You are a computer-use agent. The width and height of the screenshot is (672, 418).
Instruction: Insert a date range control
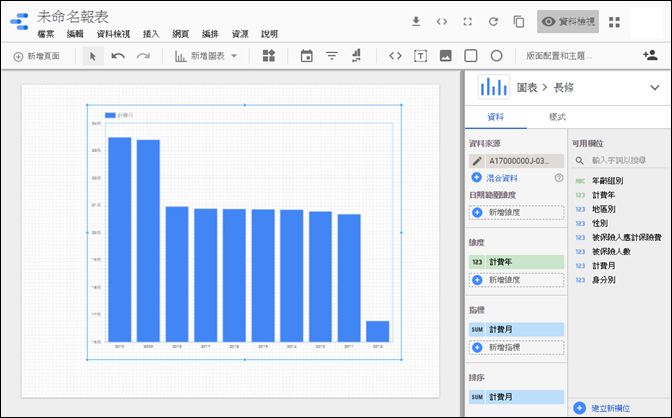coord(306,56)
